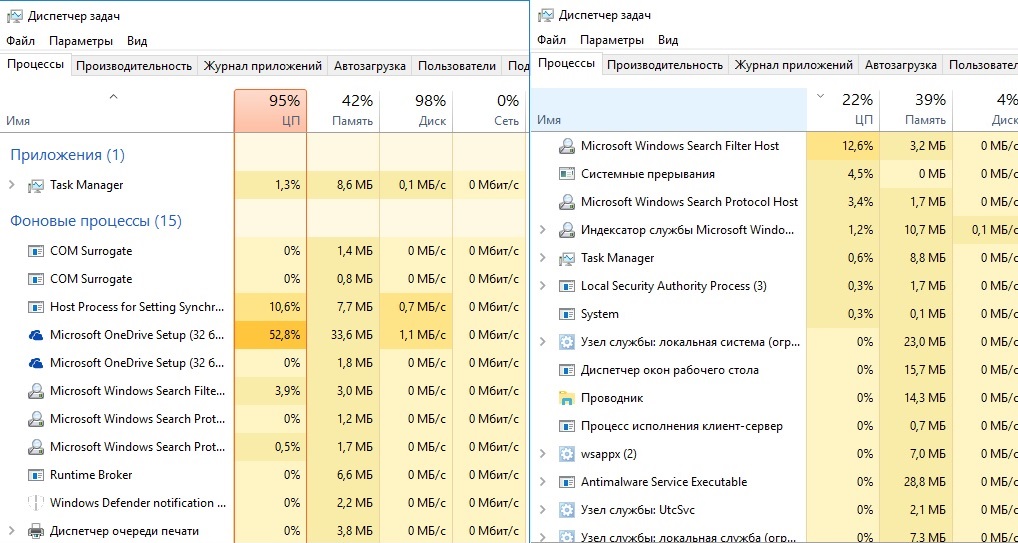Click Antimalware Service Executable icon

566,482
